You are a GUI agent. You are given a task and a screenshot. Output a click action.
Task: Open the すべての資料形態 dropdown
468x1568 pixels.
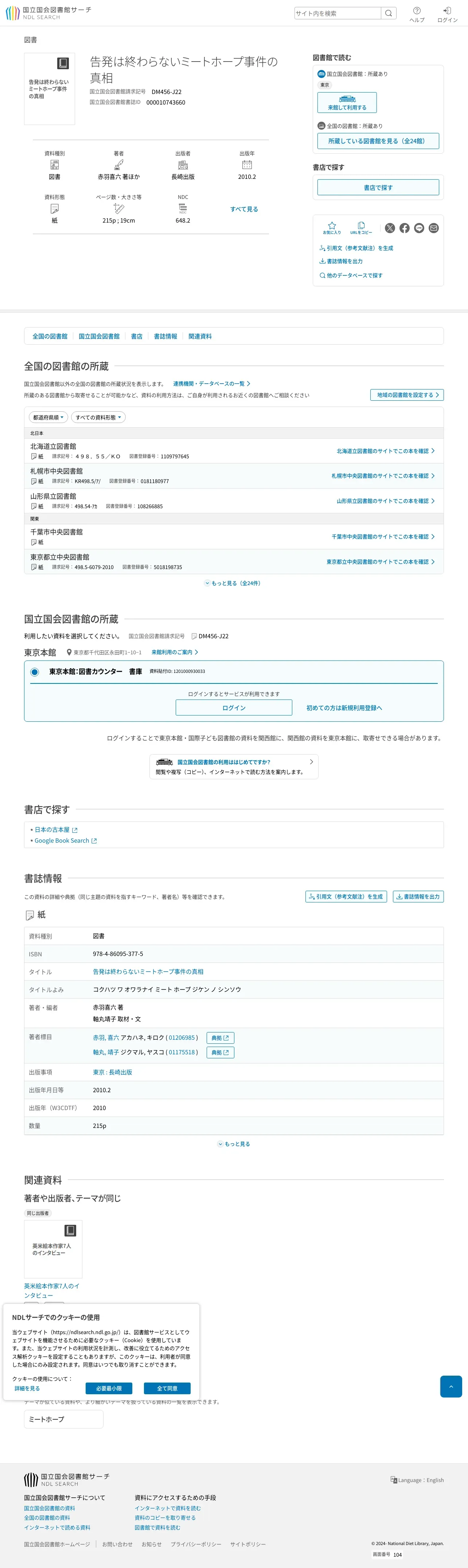pyautogui.click(x=98, y=418)
